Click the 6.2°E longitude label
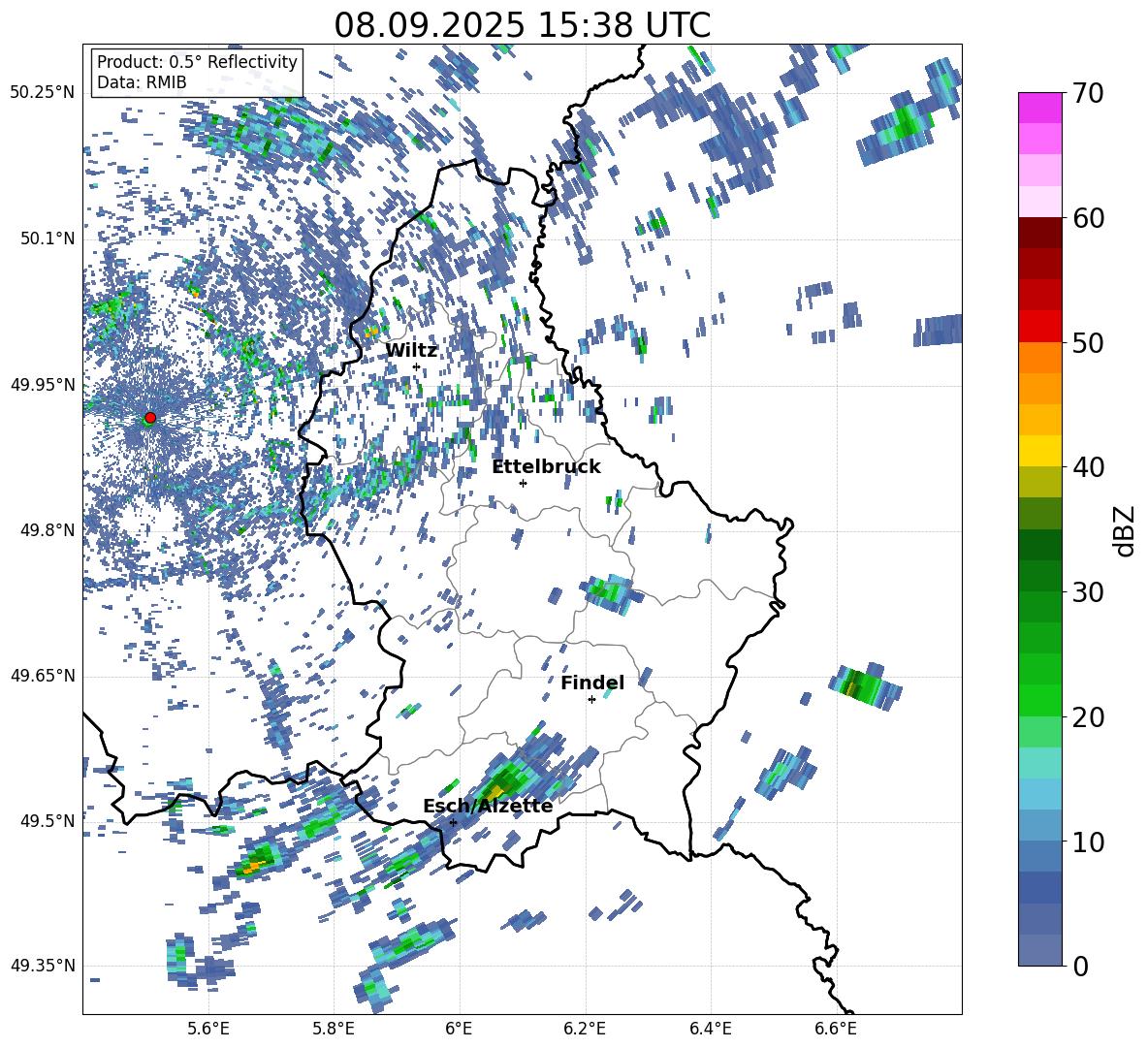This screenshot has width=1148, height=1048. tap(585, 1029)
